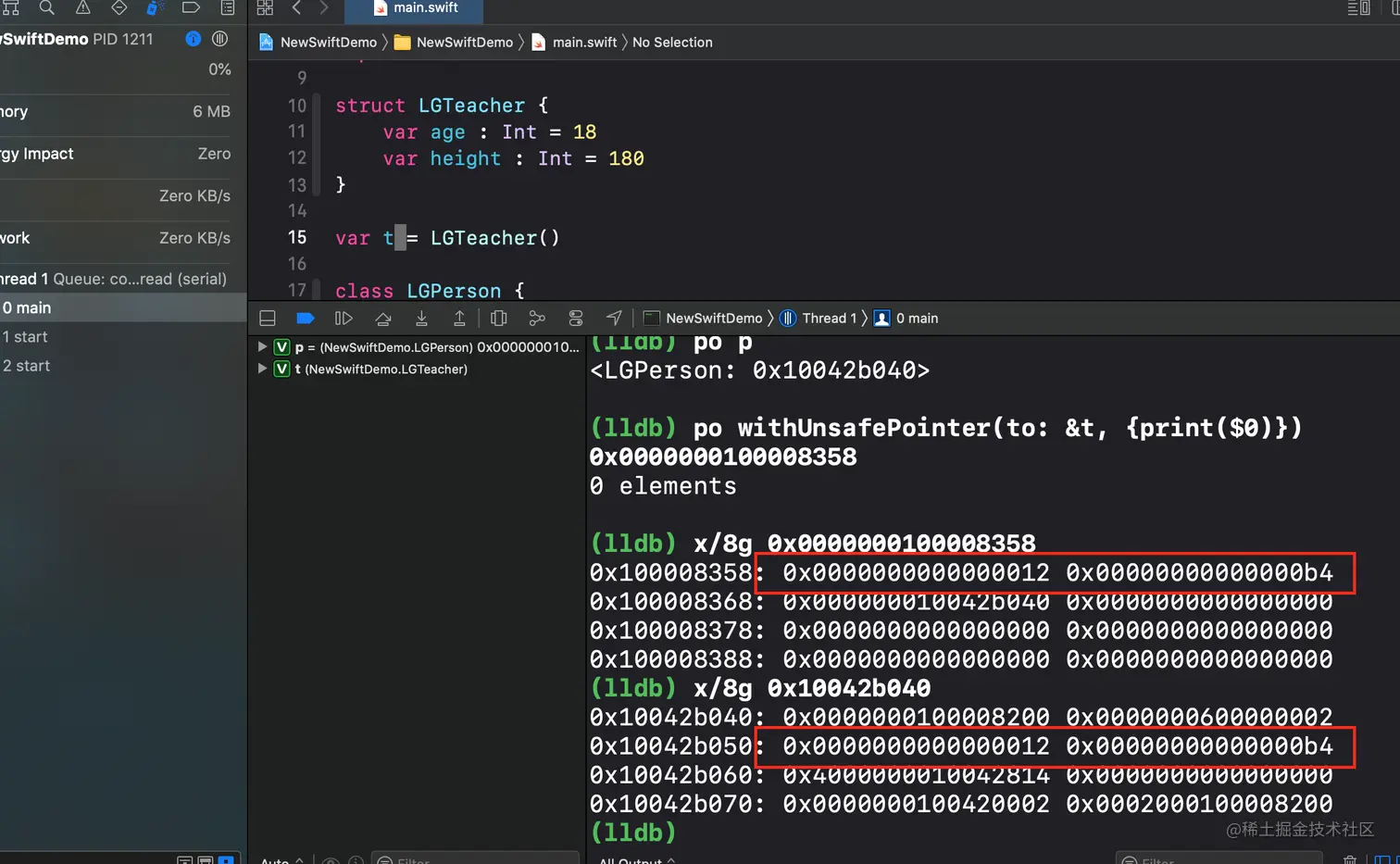Viewport: 1400px width, 864px height.
Task: Select stack frame 2 start
Action: click(123, 366)
